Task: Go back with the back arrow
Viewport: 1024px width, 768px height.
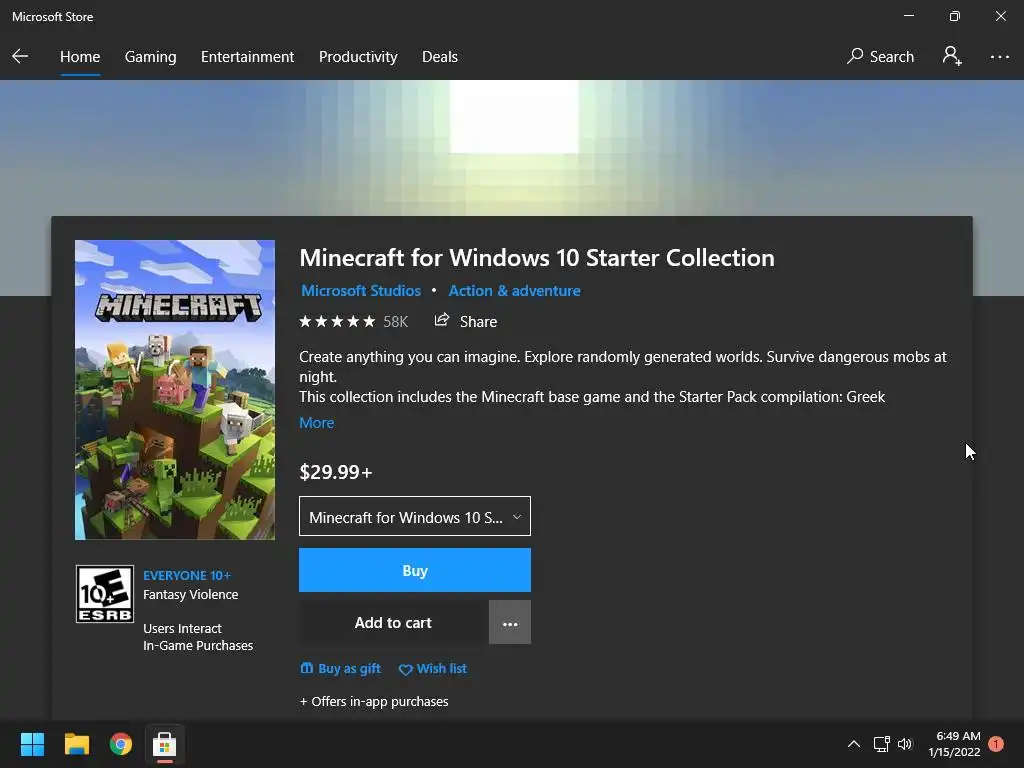Action: (20, 56)
